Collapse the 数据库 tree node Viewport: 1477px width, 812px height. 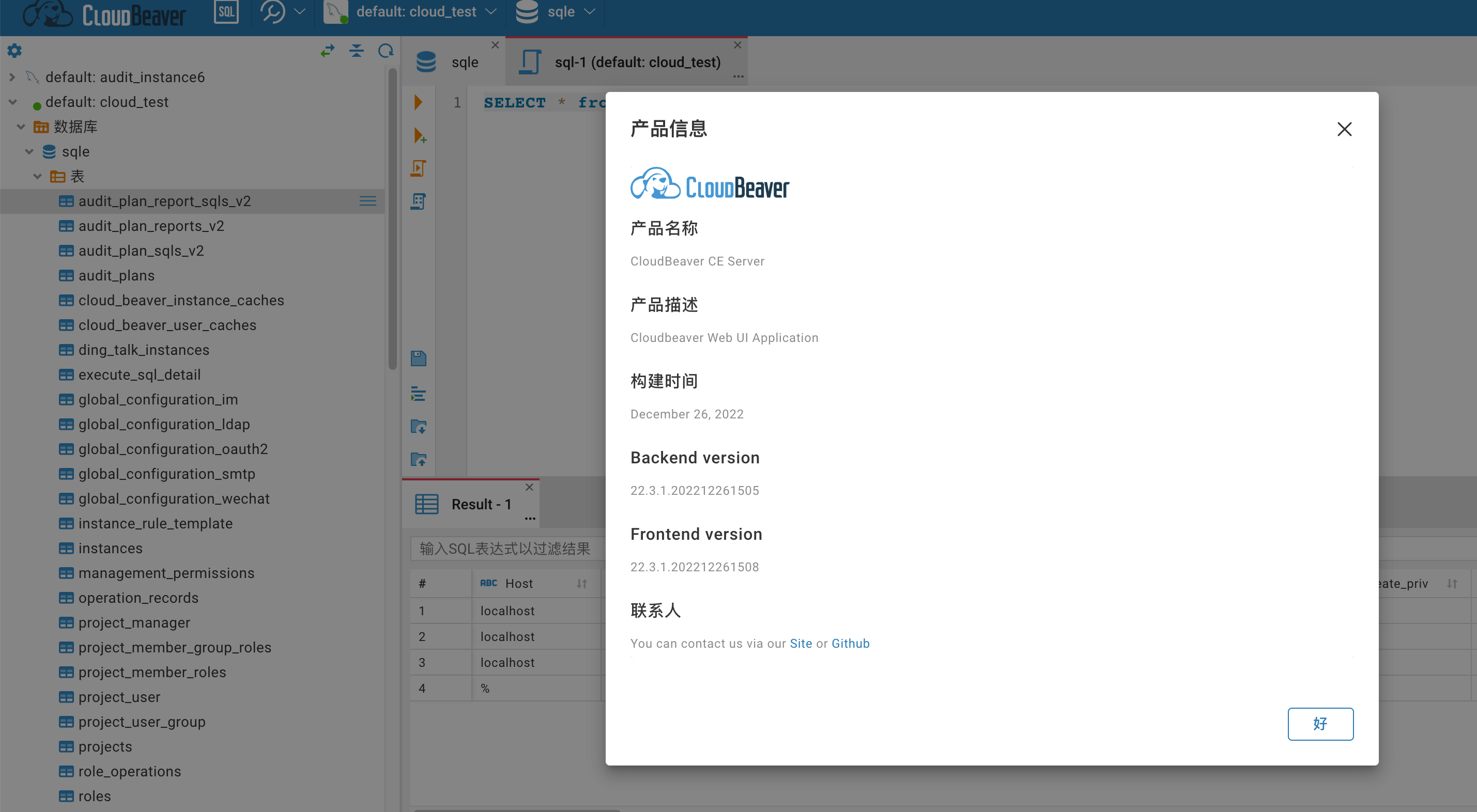[20, 127]
